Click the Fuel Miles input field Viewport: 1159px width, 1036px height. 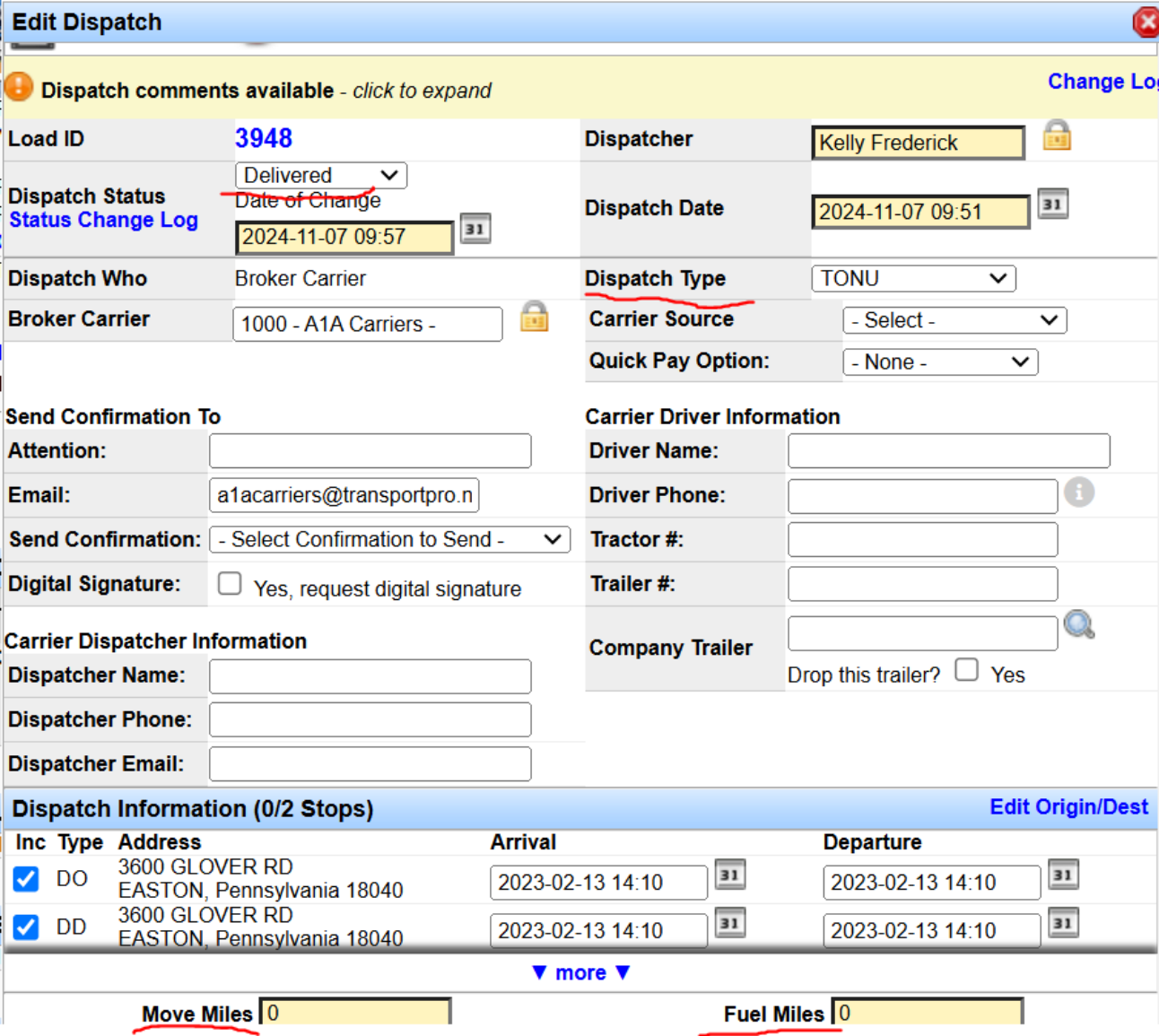pos(928,1012)
